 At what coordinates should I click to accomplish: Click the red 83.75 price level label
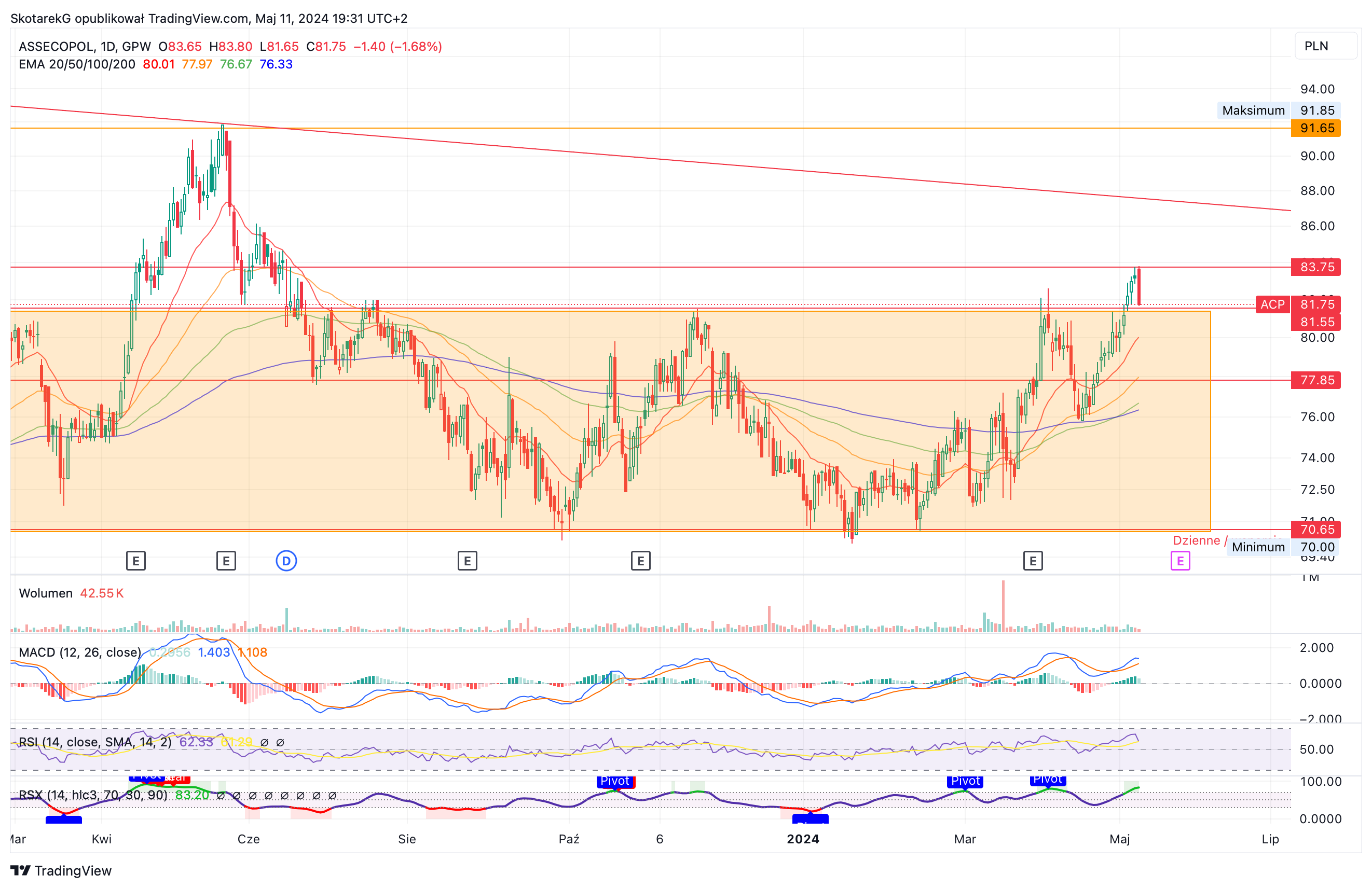click(x=1316, y=267)
